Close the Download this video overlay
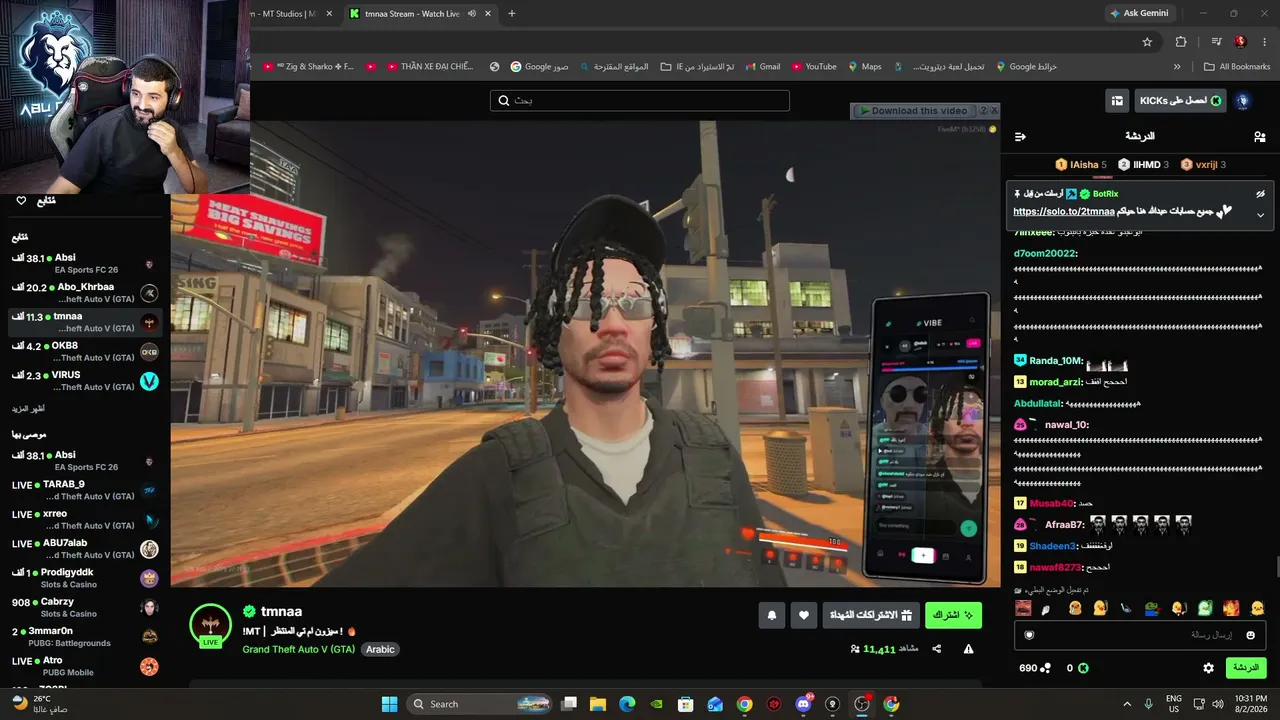Image resolution: width=1280 pixels, height=720 pixels. point(995,111)
